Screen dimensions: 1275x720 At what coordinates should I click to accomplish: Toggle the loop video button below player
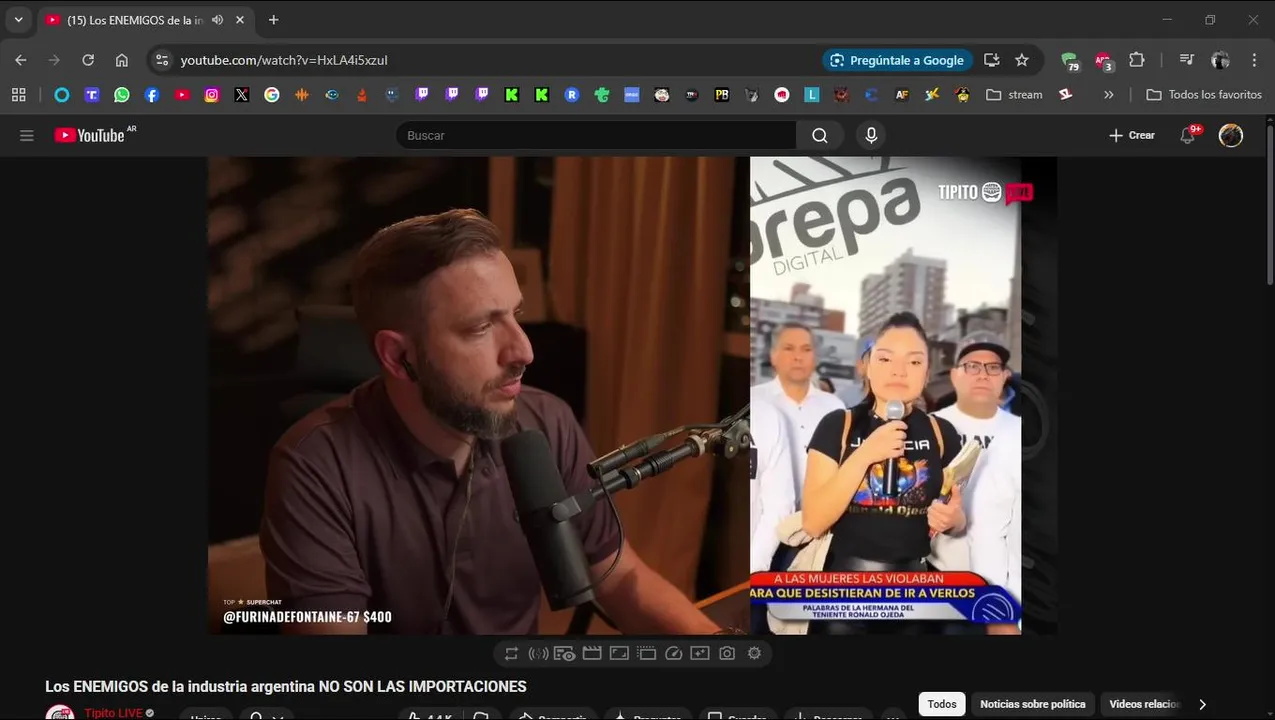click(511, 653)
